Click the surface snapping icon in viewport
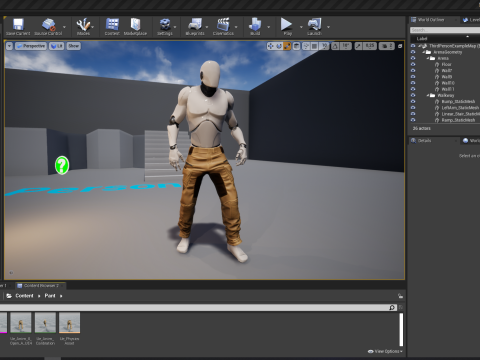The height and width of the screenshot is (360, 480). 306,46
